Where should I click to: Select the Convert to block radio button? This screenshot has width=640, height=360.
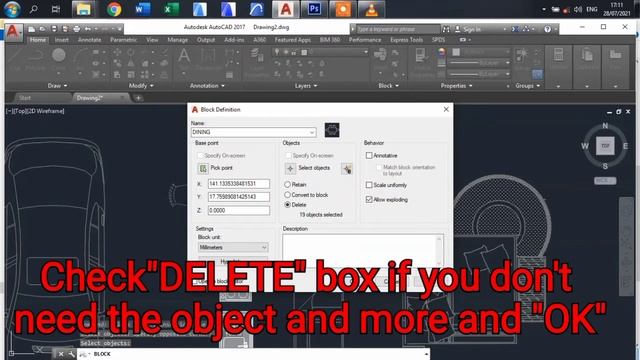click(x=287, y=195)
